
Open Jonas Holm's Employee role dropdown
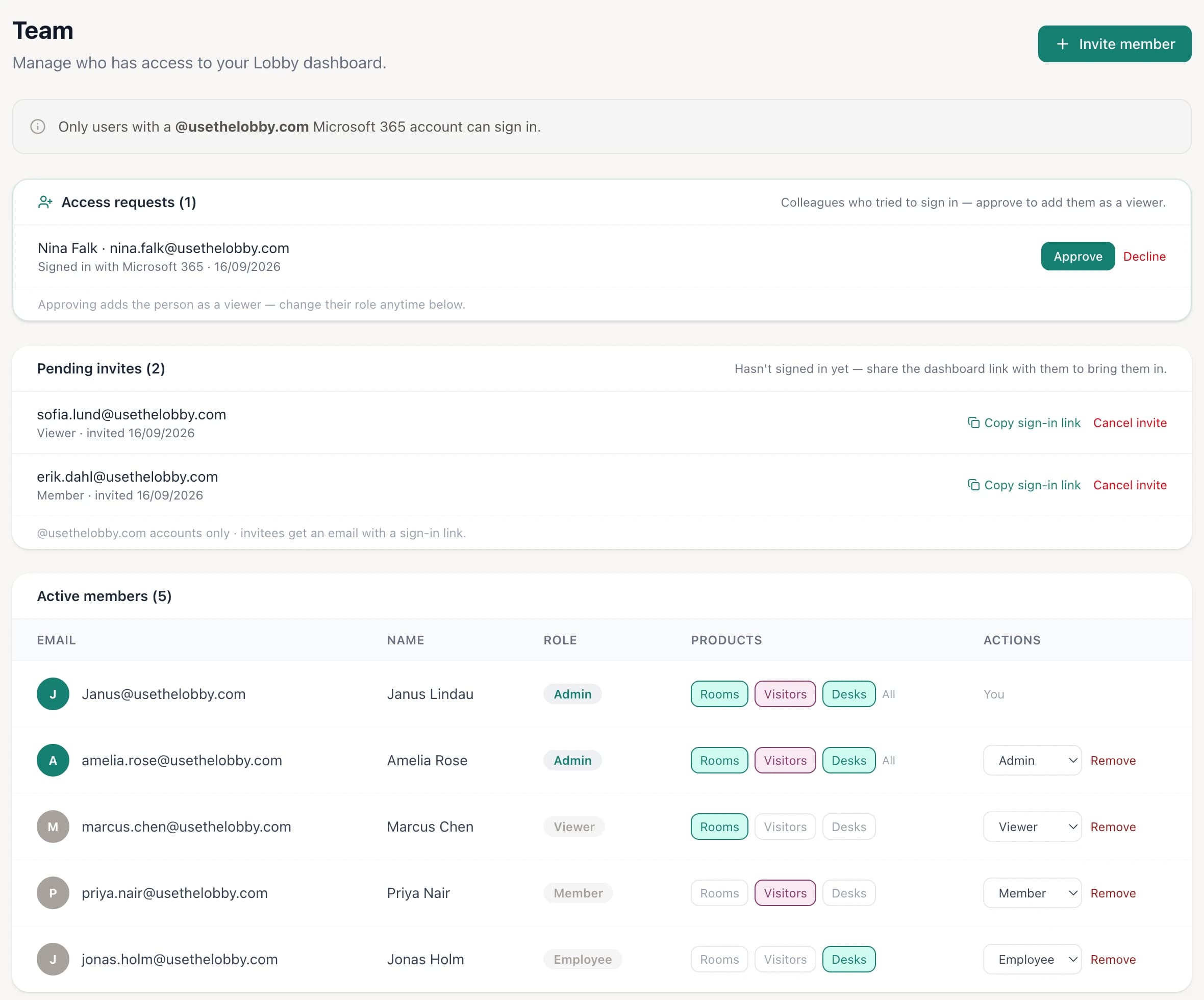point(1032,959)
